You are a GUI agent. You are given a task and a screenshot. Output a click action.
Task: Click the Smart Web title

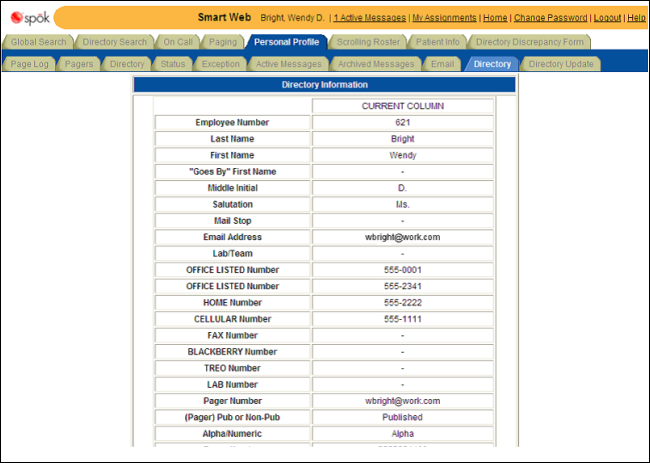[224, 17]
